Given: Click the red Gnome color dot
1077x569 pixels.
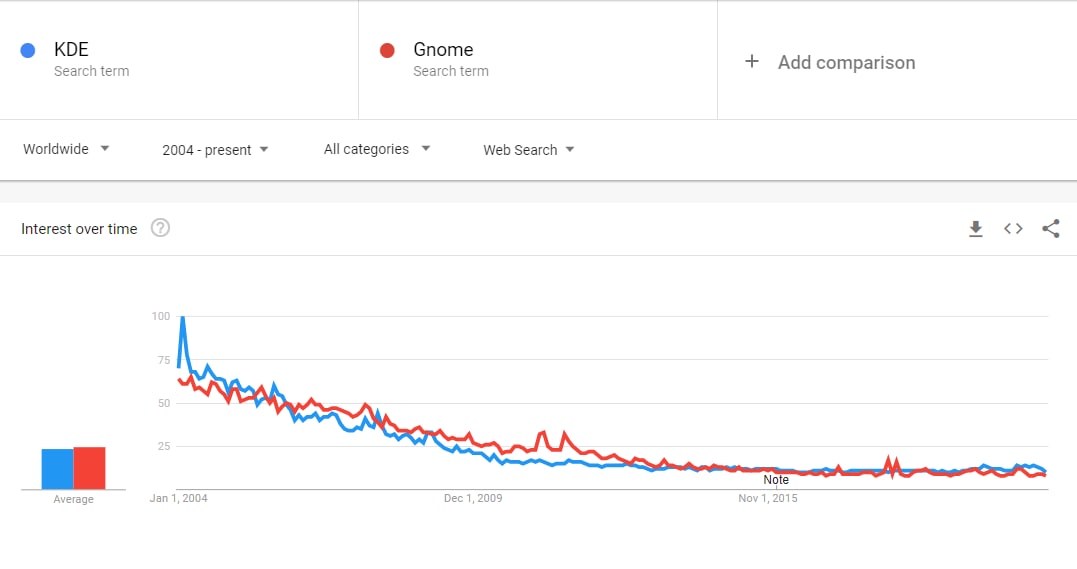Looking at the screenshot, I should tap(387, 50).
